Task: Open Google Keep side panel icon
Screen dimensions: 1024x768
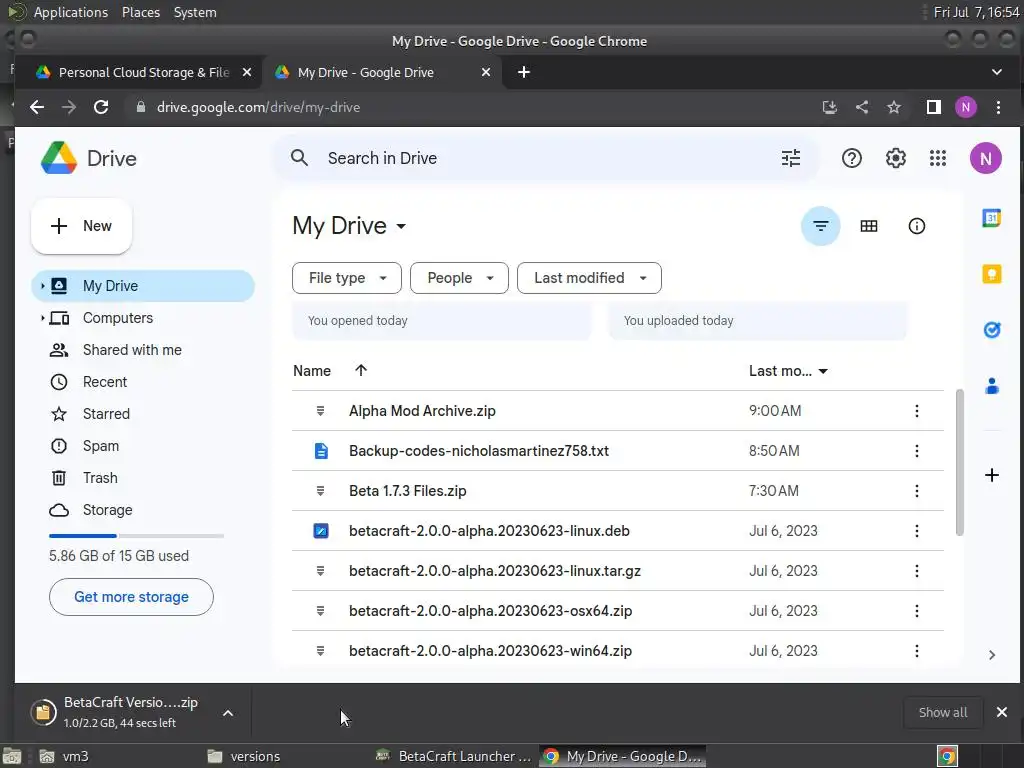Action: pyautogui.click(x=991, y=274)
